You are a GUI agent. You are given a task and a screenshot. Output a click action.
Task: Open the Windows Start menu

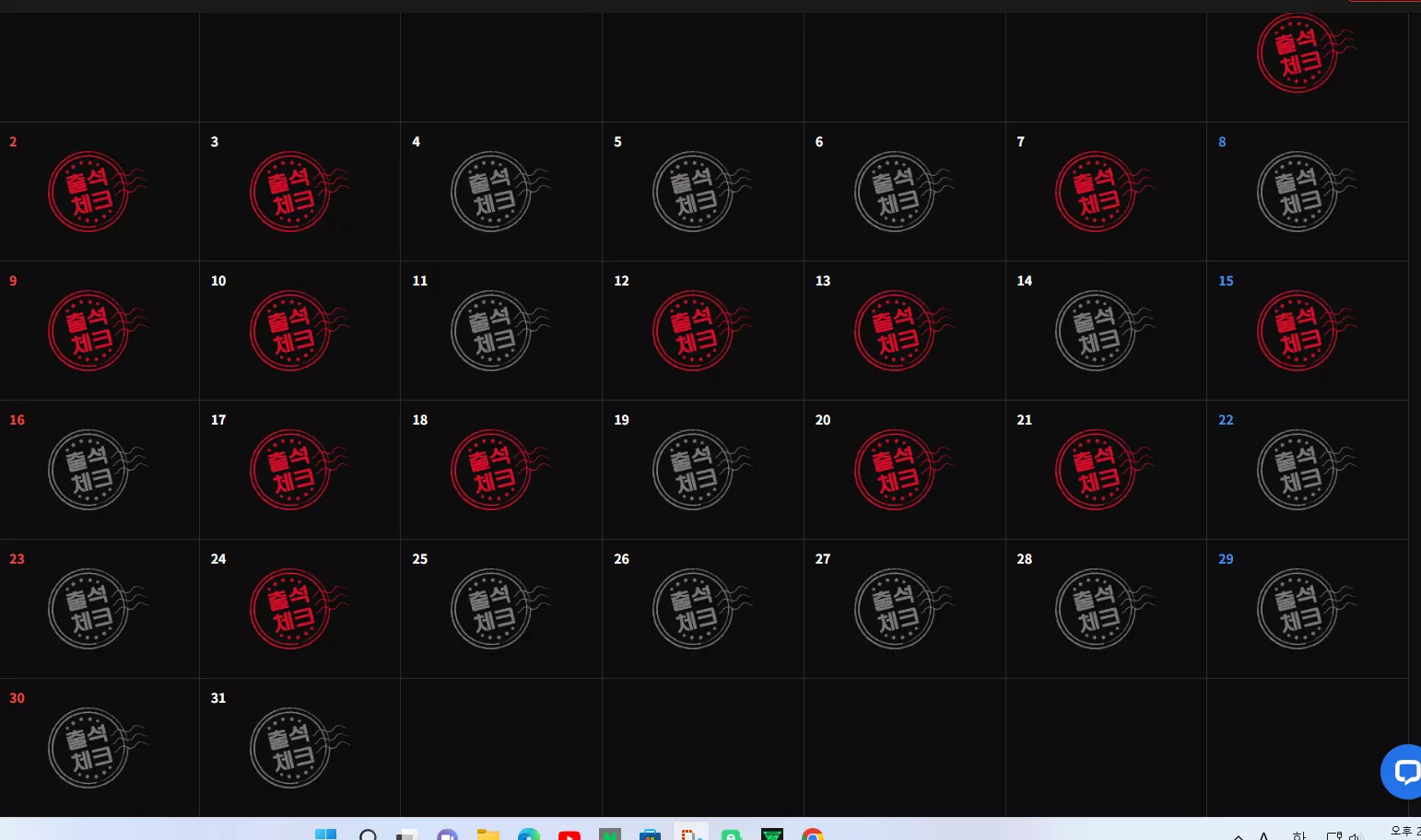pos(325,834)
